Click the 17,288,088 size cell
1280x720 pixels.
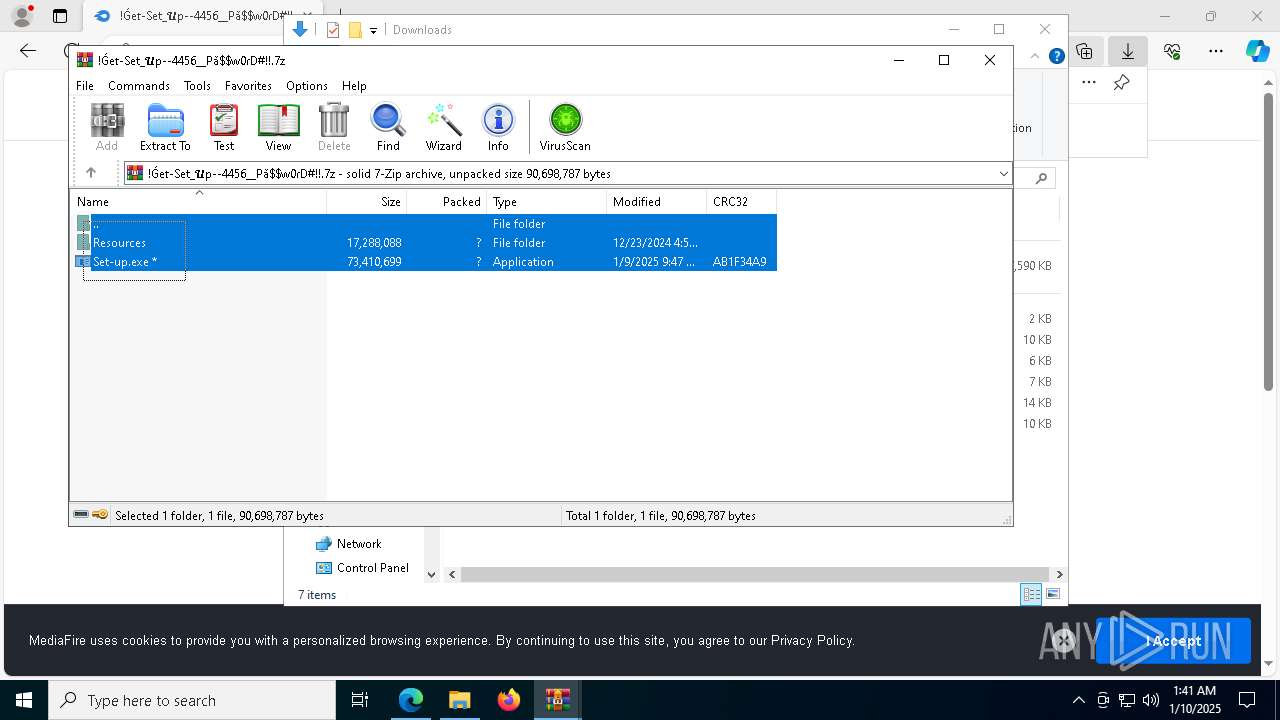(x=374, y=243)
